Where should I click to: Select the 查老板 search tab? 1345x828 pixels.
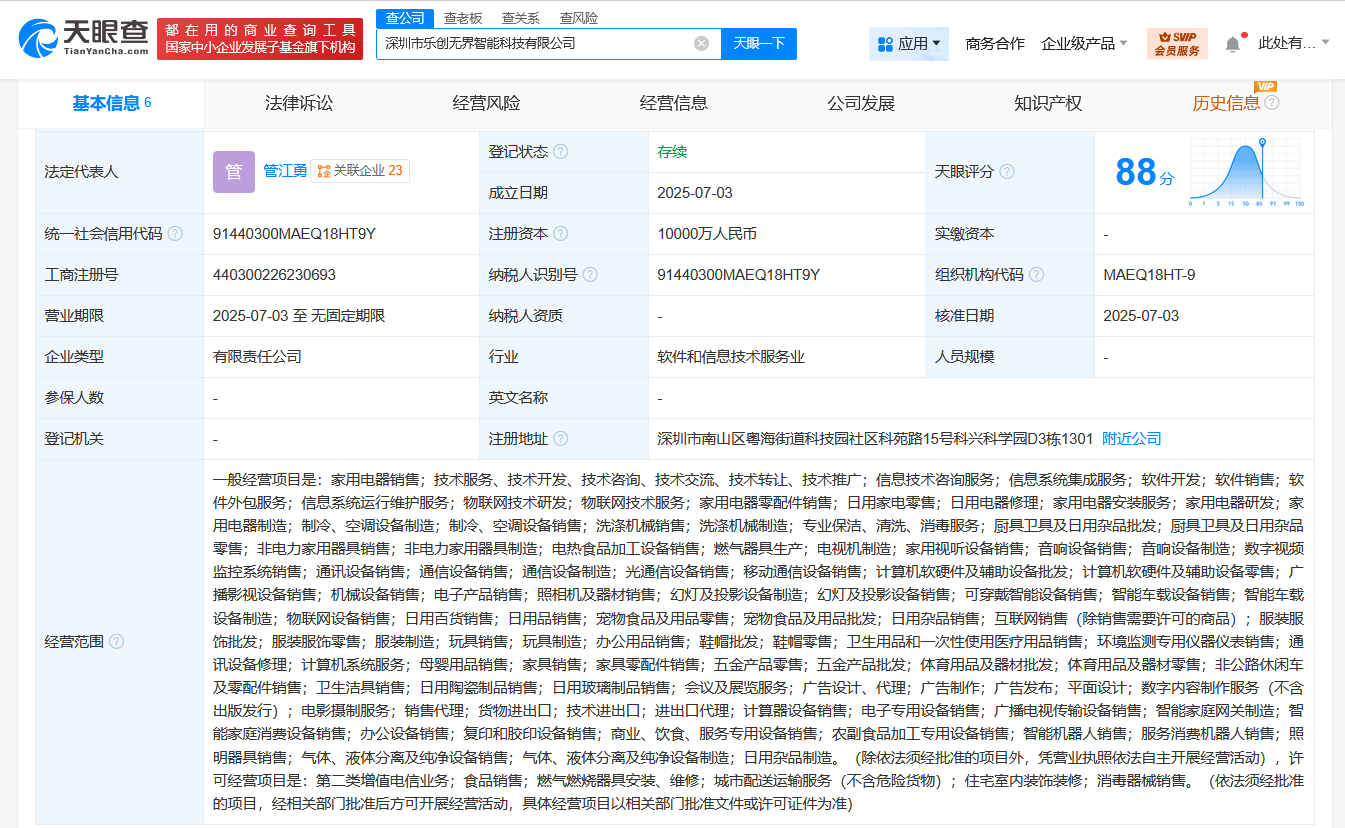coord(462,18)
